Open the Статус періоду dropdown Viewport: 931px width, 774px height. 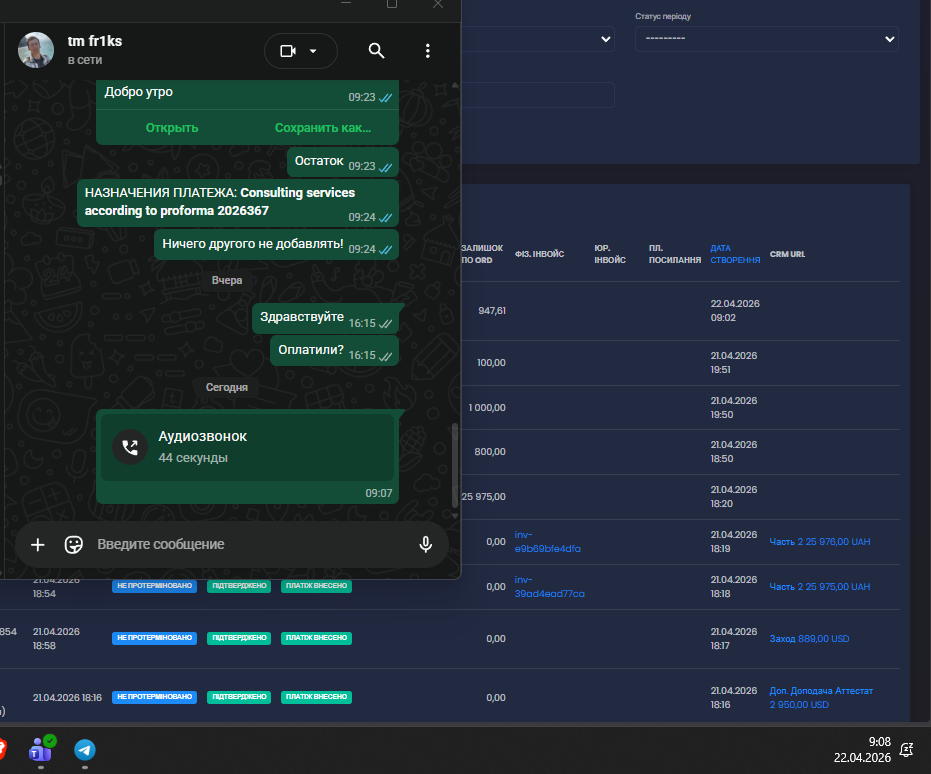[x=767, y=39]
